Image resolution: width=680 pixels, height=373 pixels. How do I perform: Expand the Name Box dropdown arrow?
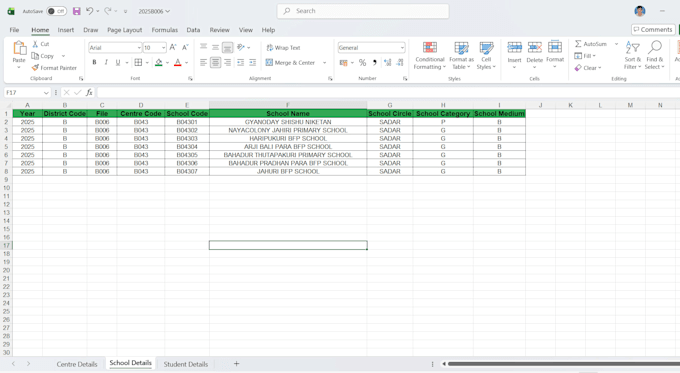click(46, 93)
